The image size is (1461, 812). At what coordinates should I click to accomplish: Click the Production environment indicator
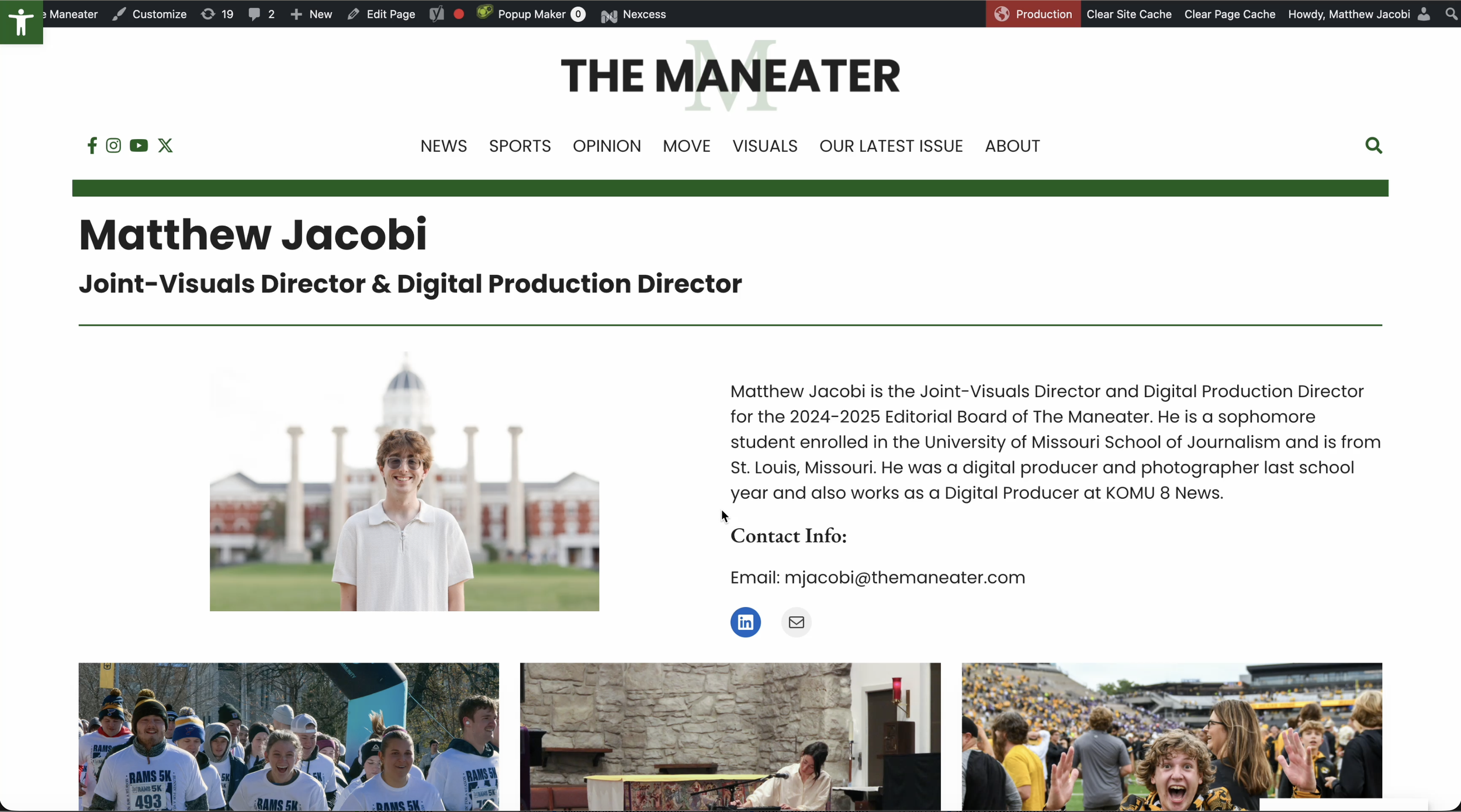point(1033,14)
